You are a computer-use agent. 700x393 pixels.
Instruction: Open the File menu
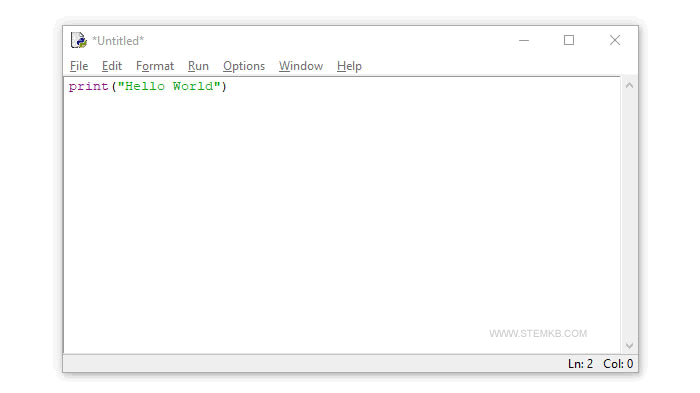point(79,66)
